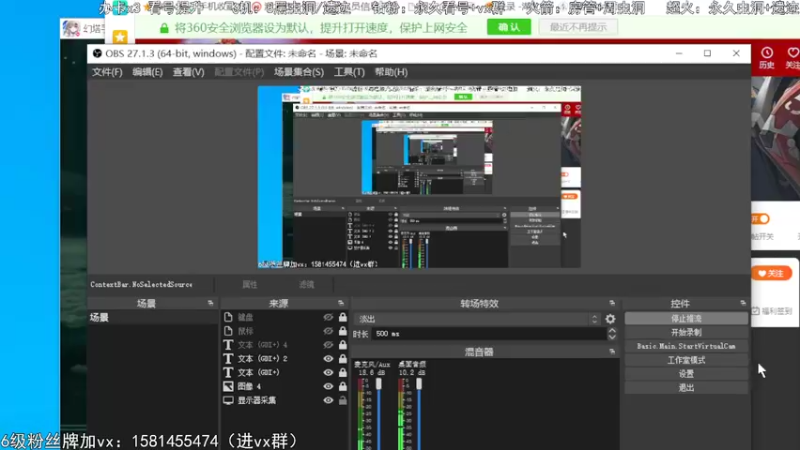Hide the 文本 (GDI+) 2 source
Screen dimensions: 800x450
[x=328, y=359]
